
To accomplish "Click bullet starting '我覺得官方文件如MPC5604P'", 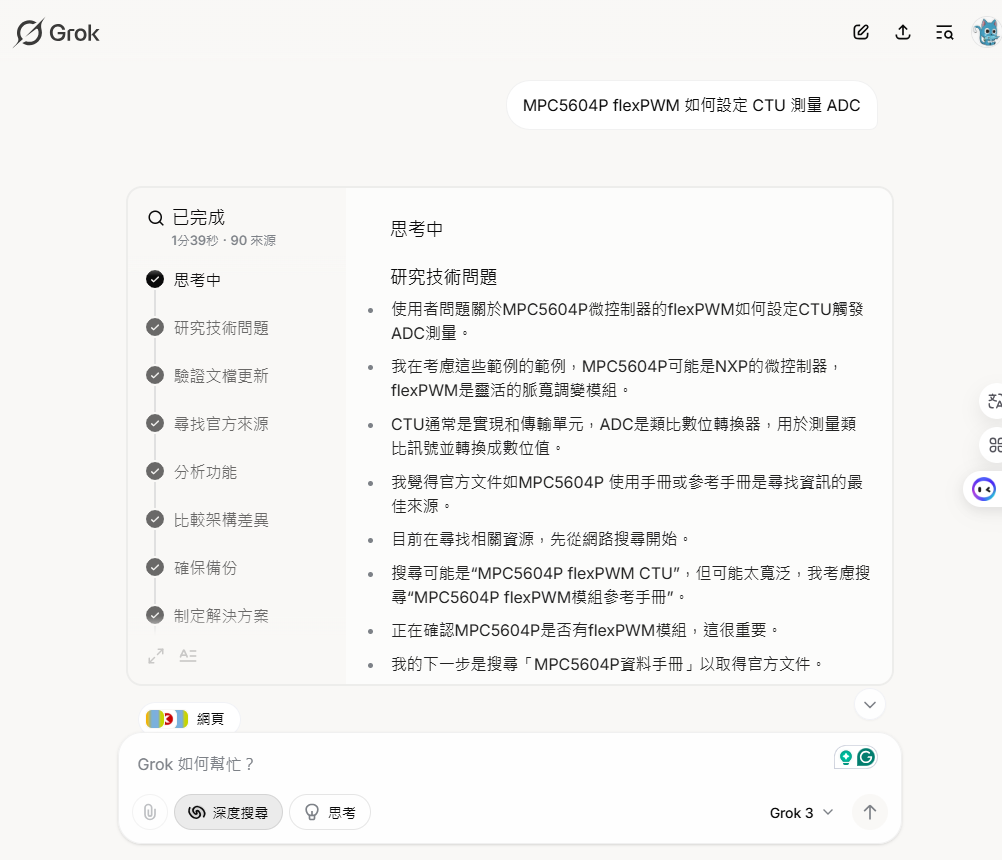I will click(x=627, y=494).
